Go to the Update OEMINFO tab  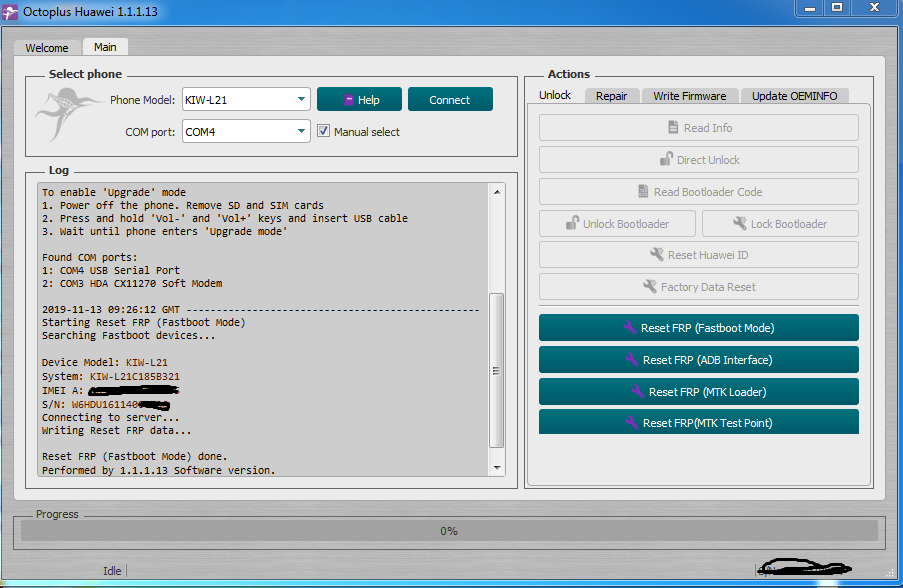click(x=794, y=96)
